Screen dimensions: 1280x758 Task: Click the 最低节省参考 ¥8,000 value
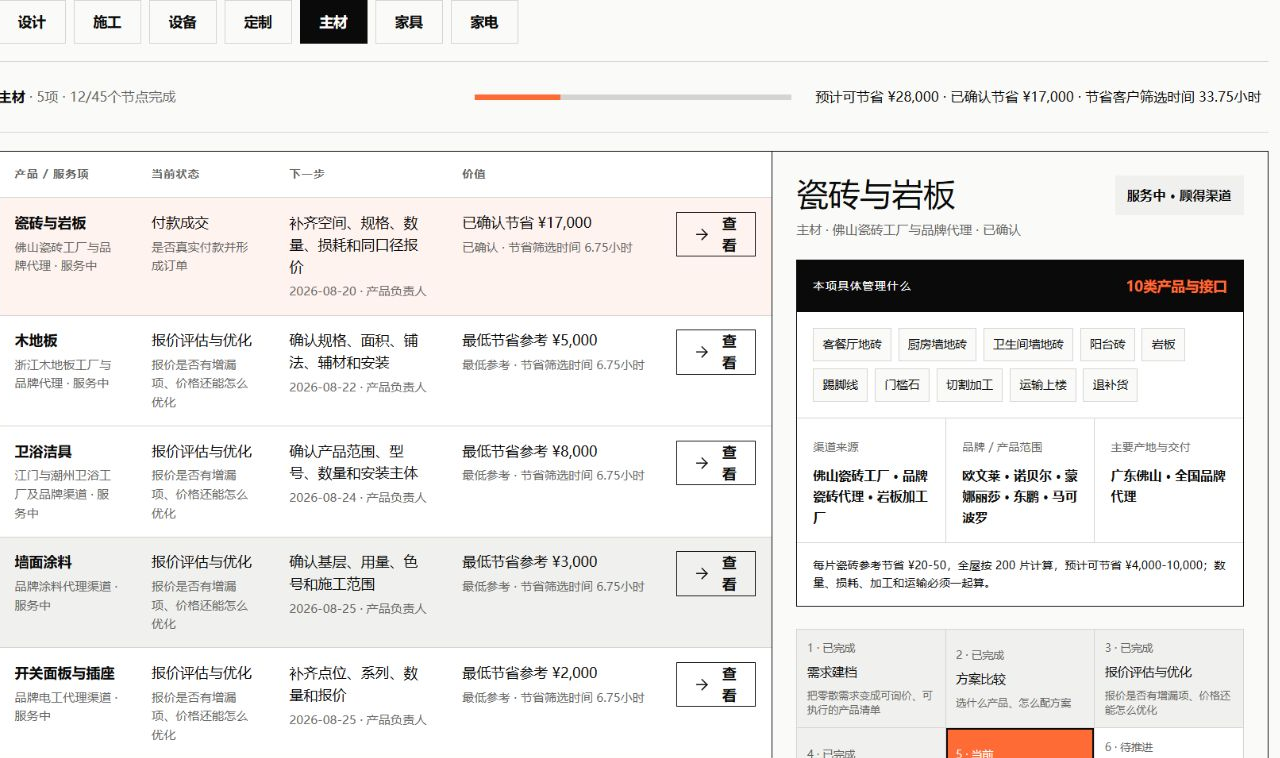[530, 451]
